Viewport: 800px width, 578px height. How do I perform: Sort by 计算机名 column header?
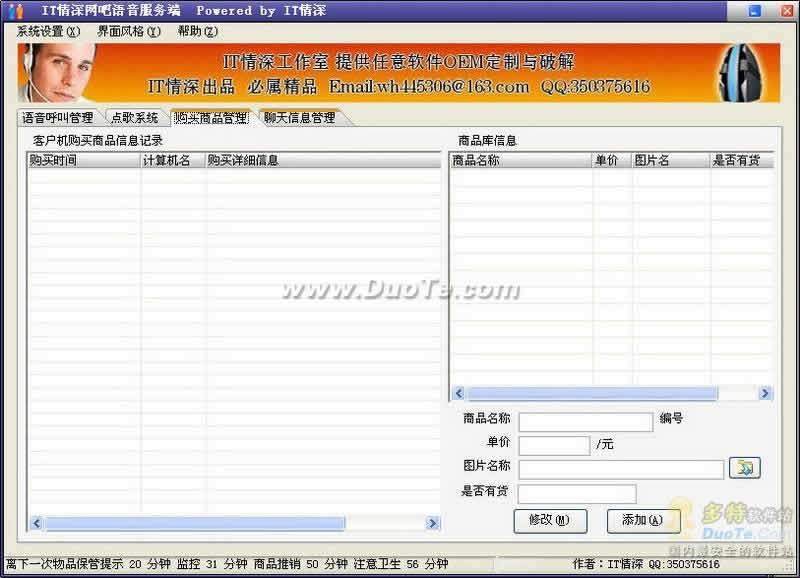(173, 160)
